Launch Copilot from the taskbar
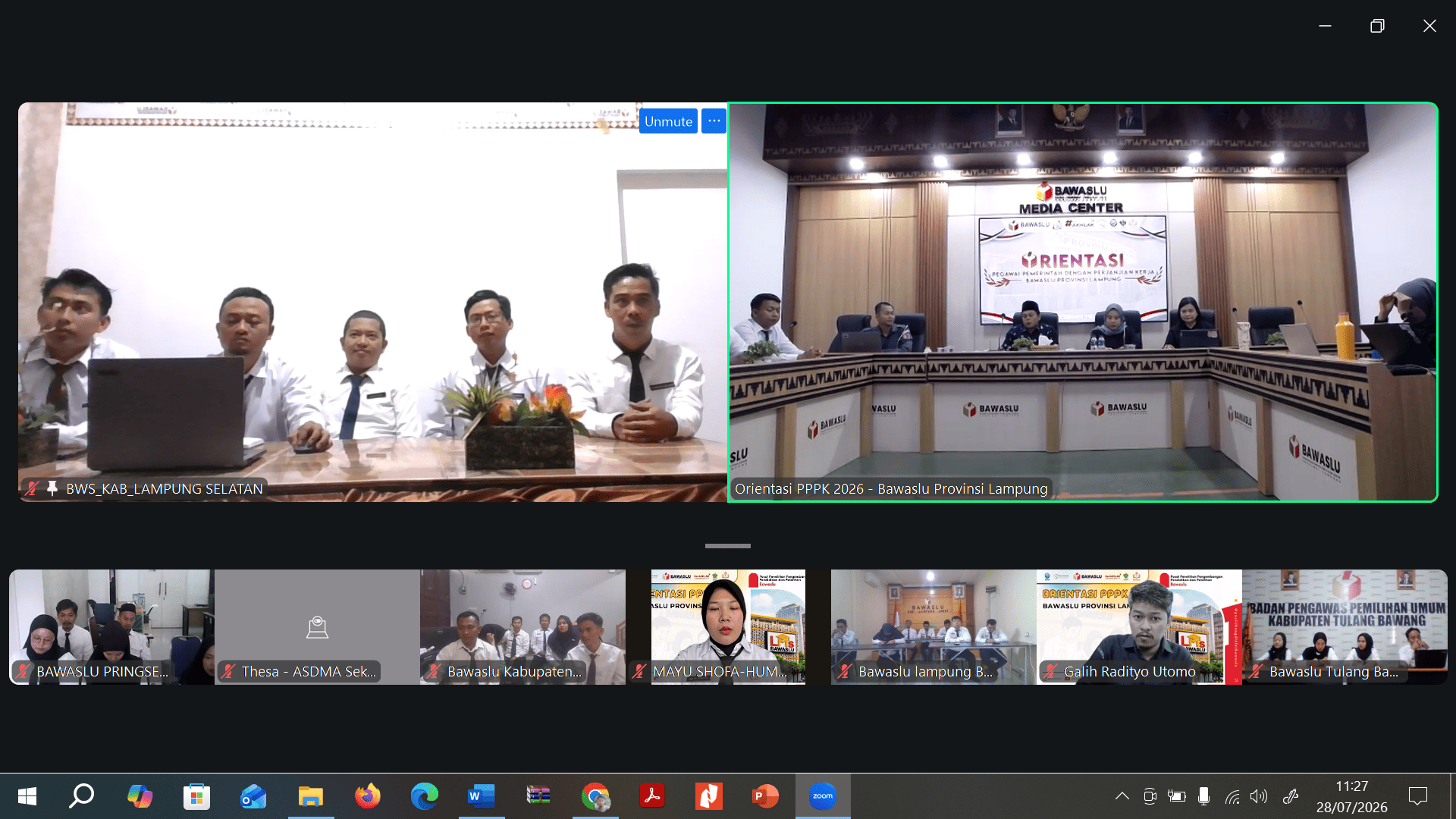The height and width of the screenshot is (819, 1456). 140,796
